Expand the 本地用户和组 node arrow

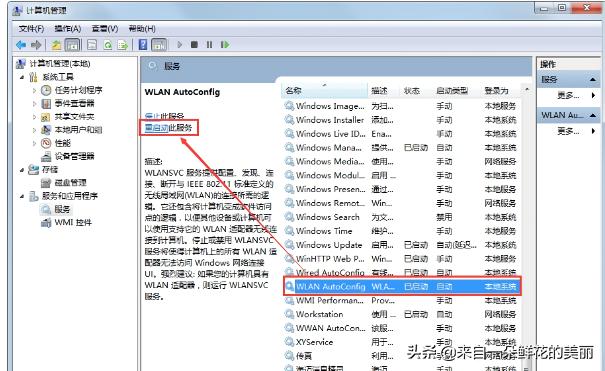34,130
